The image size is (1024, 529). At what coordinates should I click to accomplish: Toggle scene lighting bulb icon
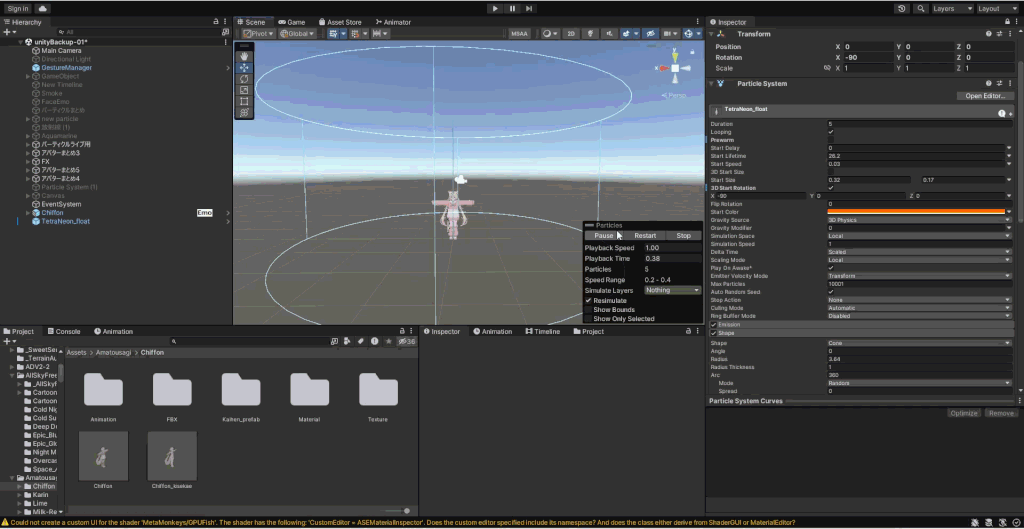pos(589,33)
